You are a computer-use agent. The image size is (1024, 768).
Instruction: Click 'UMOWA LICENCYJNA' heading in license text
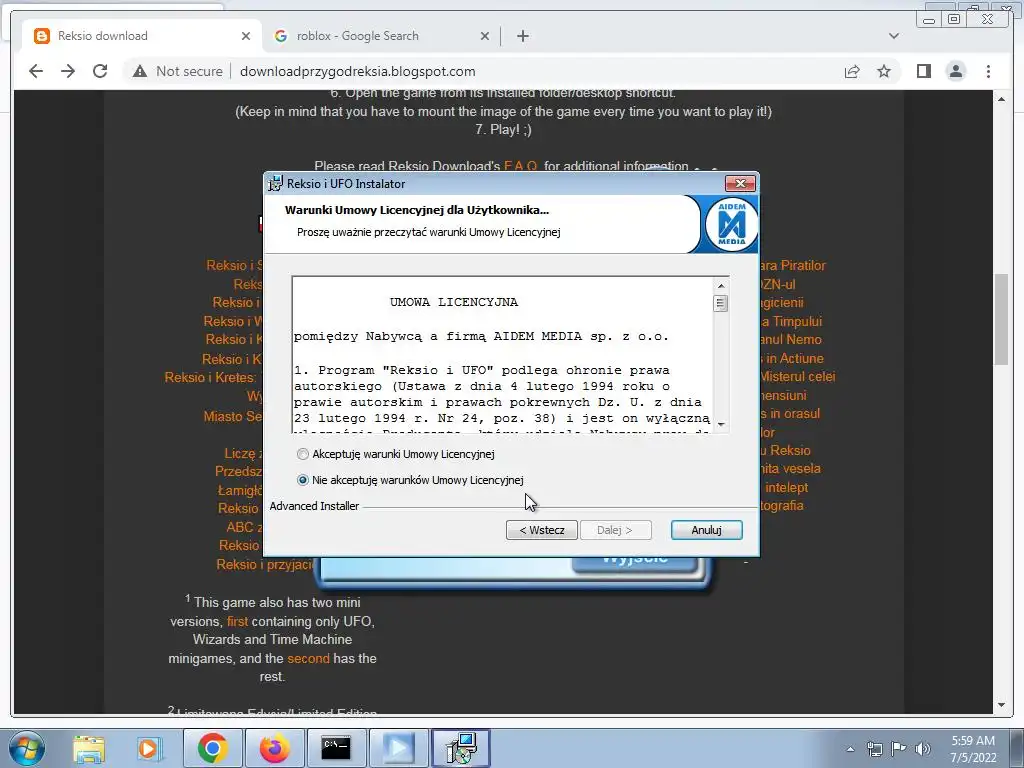coord(454,302)
